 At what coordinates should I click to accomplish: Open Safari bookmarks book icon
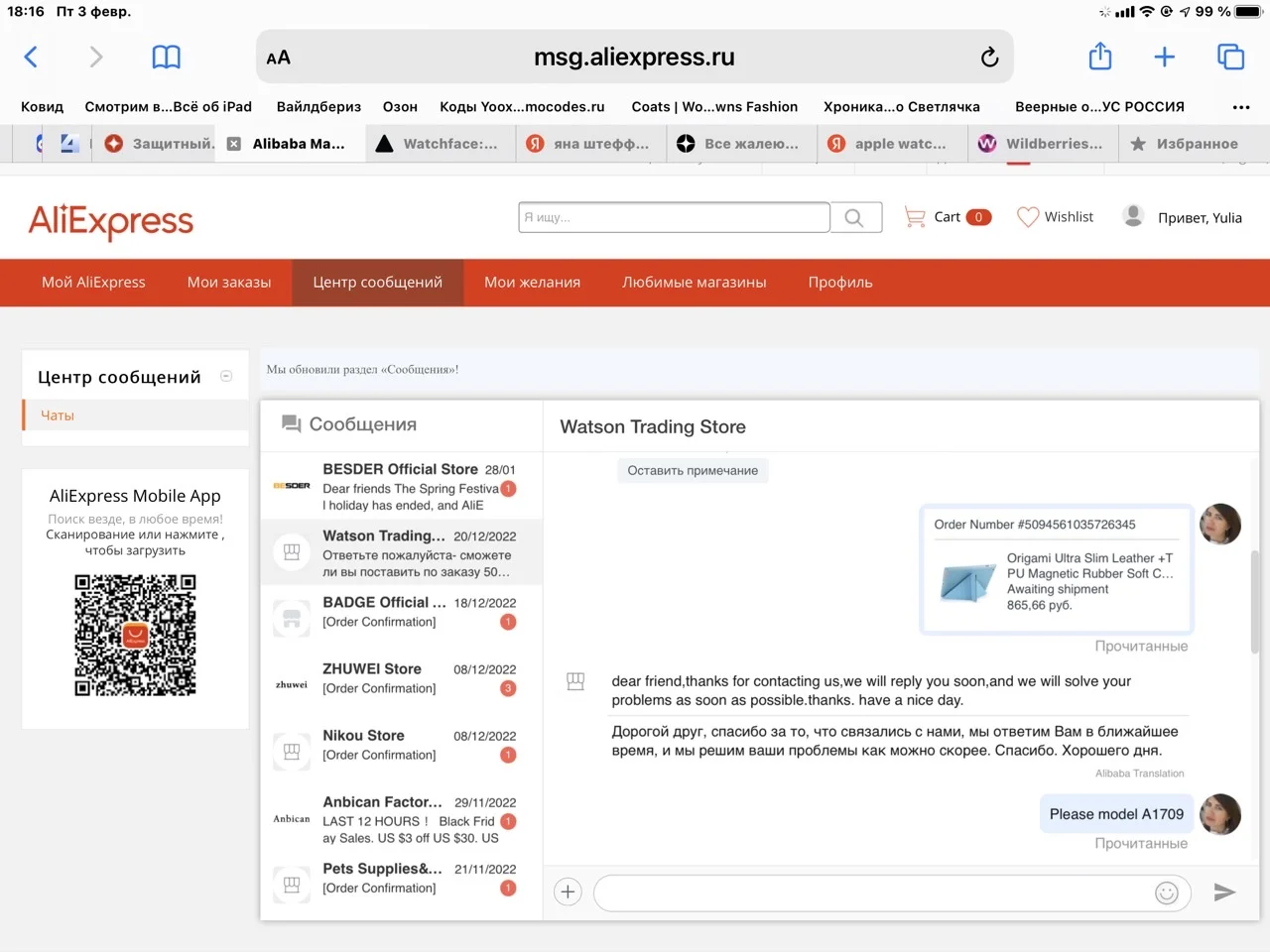(166, 57)
